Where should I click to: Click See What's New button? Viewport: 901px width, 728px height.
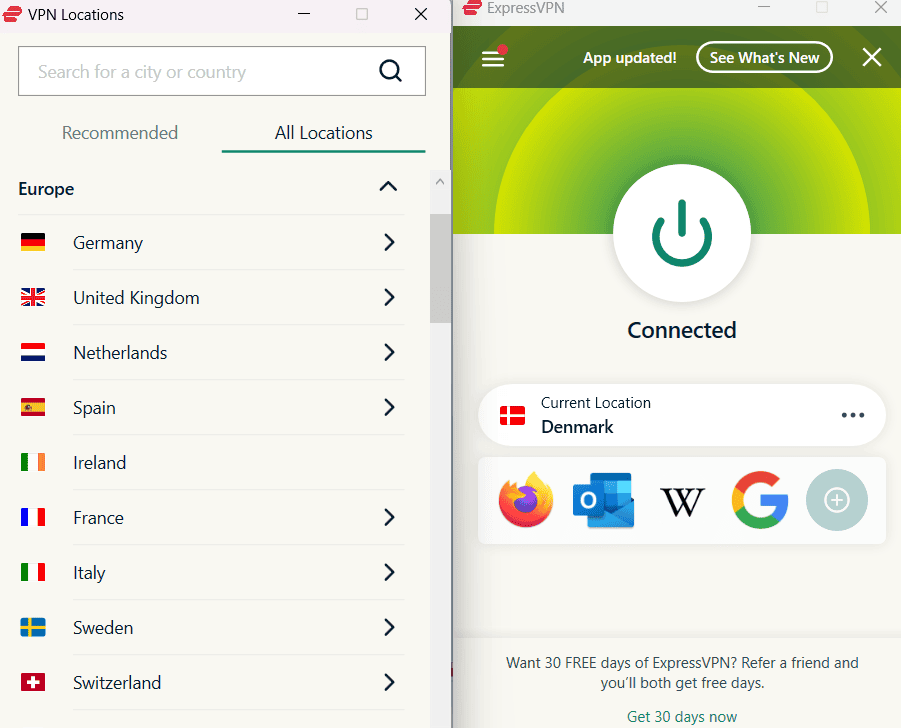pyautogui.click(x=764, y=57)
